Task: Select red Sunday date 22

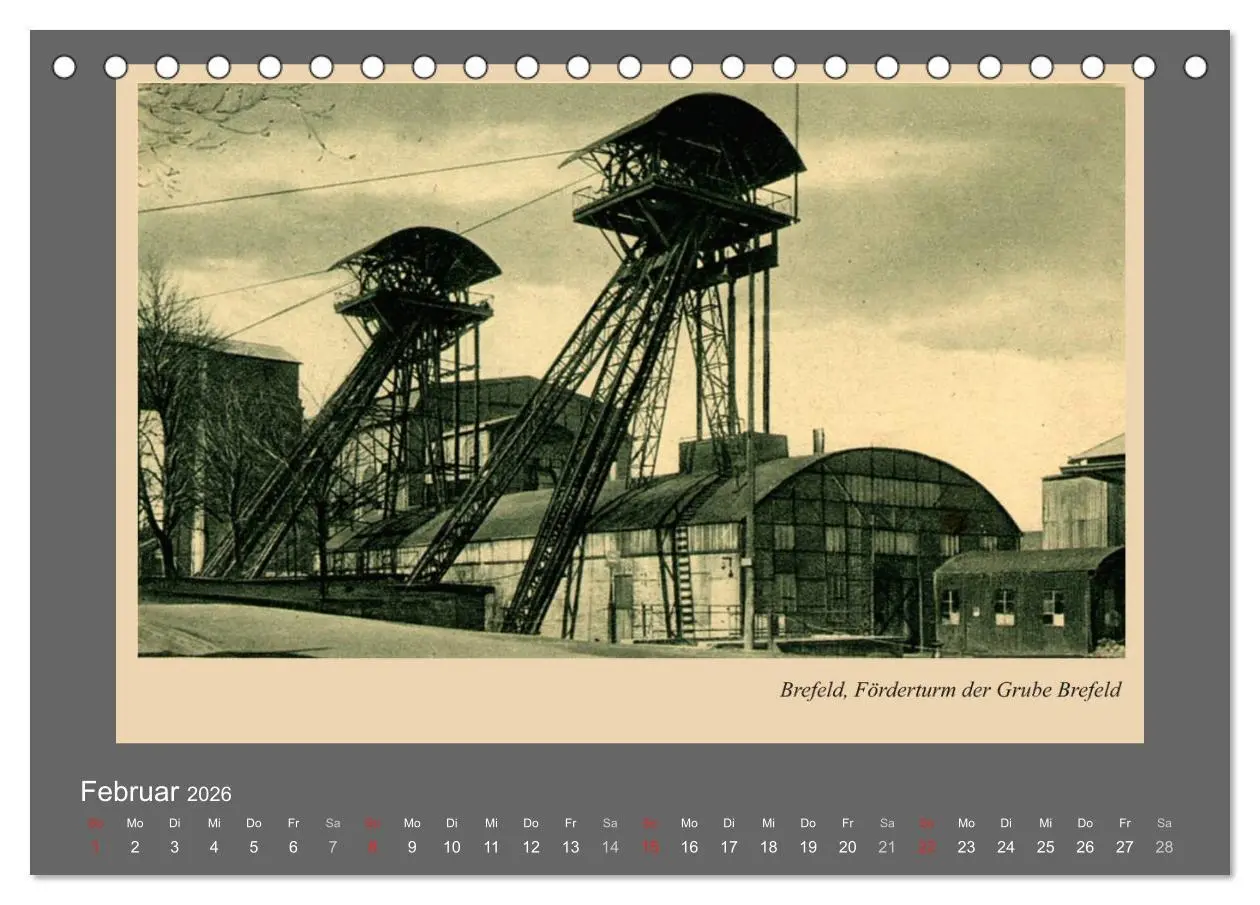Action: point(927,847)
